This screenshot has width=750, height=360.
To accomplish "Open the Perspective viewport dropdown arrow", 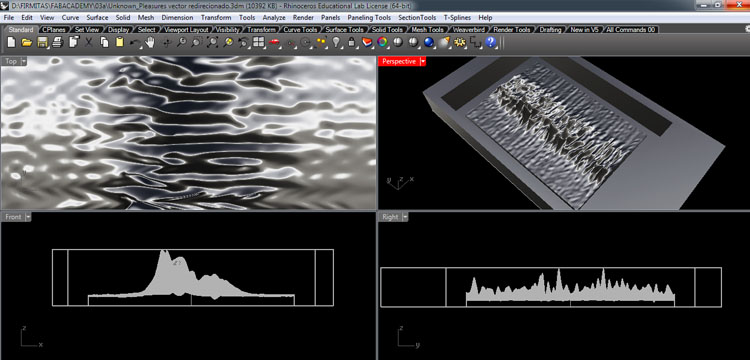I will click(422, 61).
